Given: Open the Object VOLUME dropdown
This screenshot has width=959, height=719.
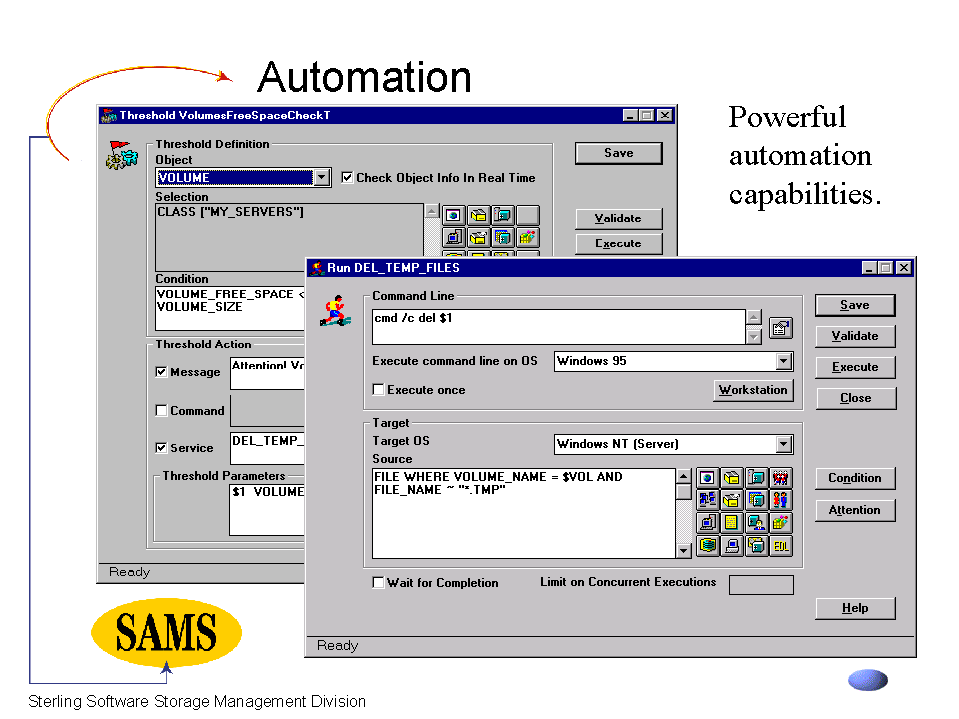Looking at the screenshot, I should click(x=321, y=178).
